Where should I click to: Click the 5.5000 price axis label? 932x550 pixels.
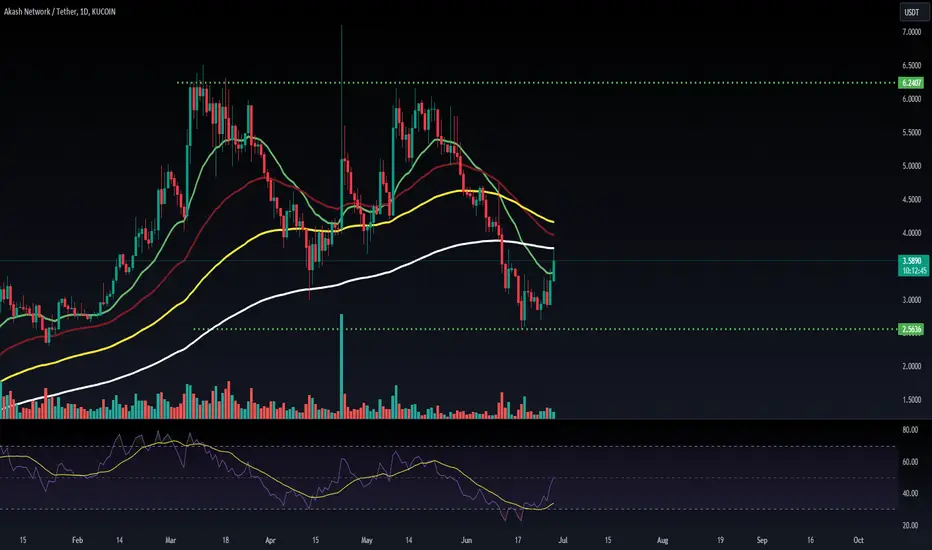(x=911, y=133)
